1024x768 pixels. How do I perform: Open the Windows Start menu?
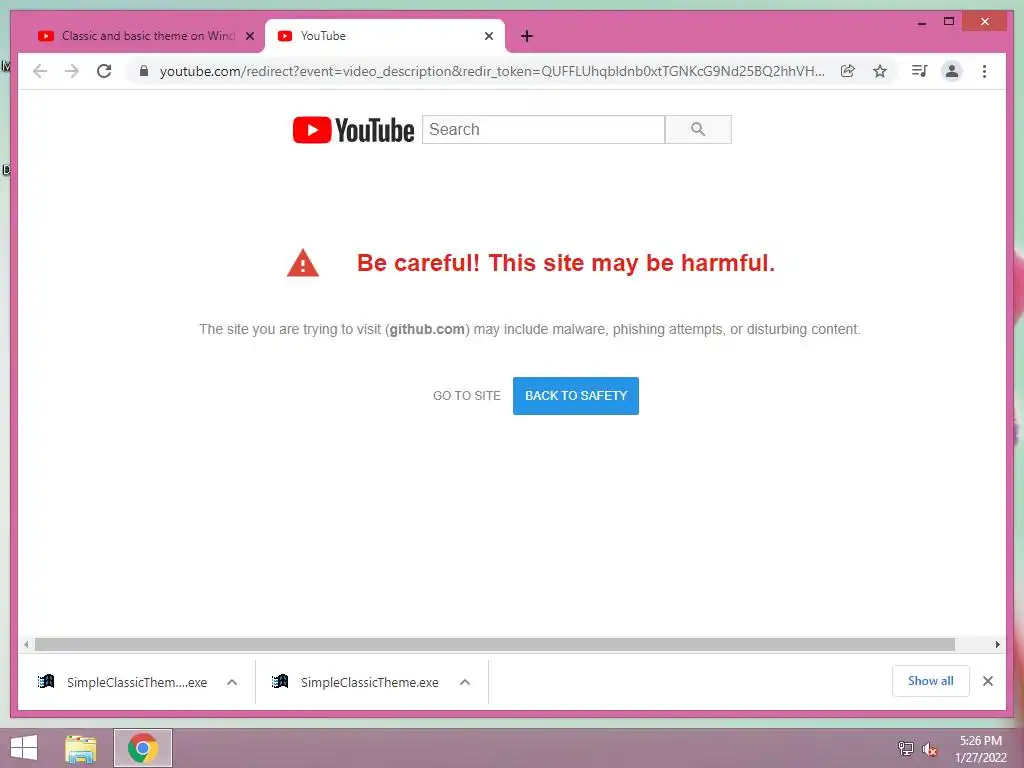[24, 748]
